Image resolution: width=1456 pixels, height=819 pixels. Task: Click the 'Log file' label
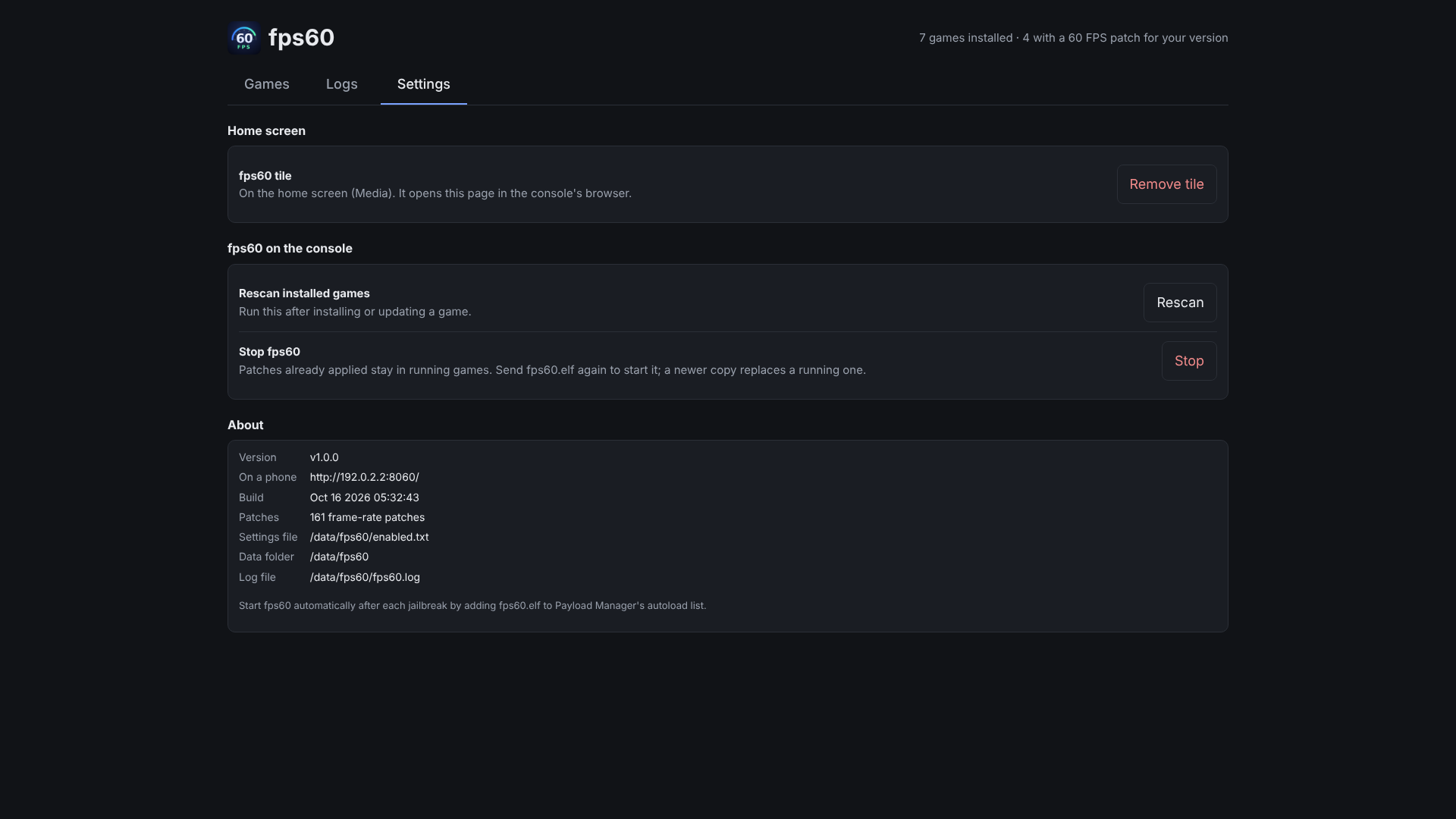(x=257, y=577)
